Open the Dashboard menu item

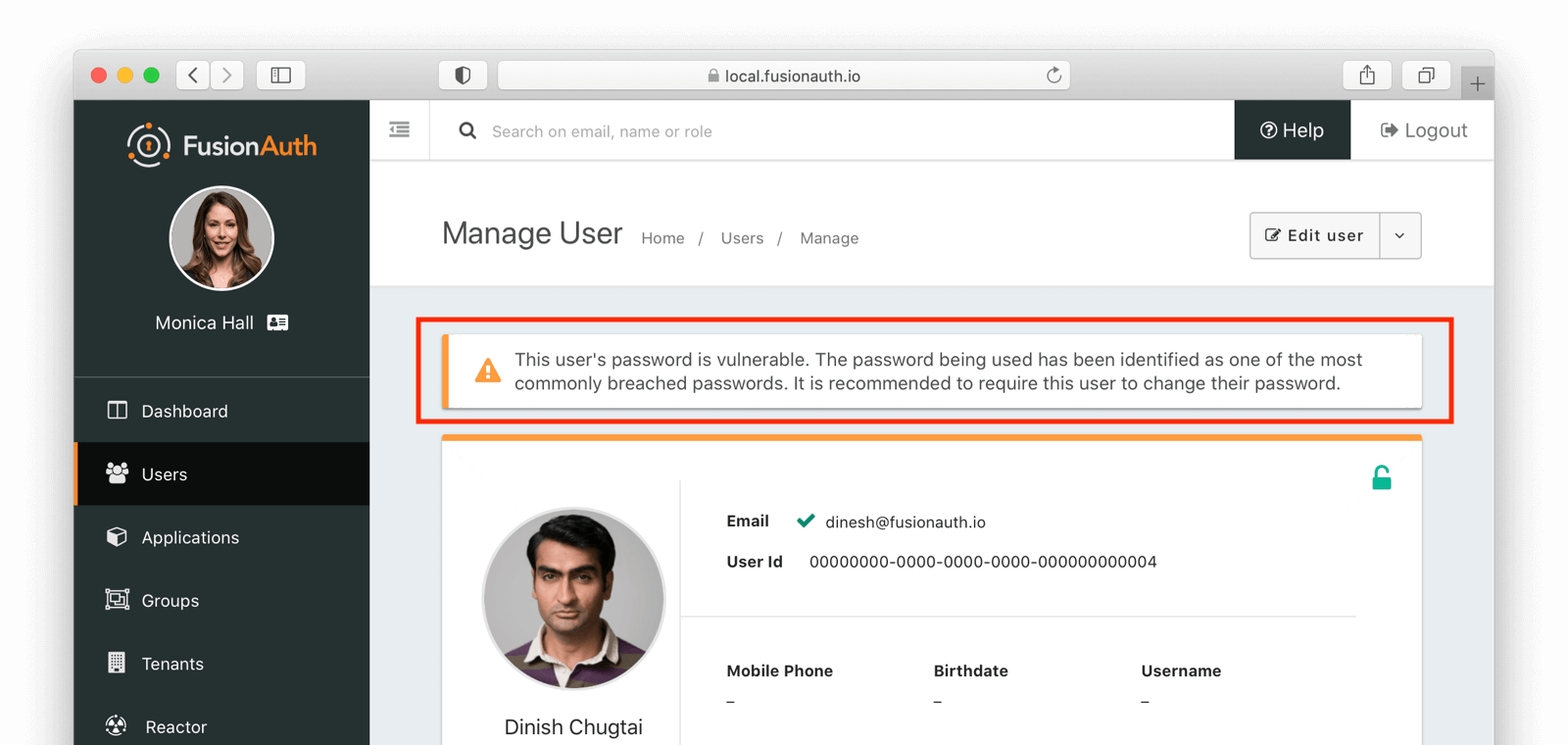(x=222, y=411)
